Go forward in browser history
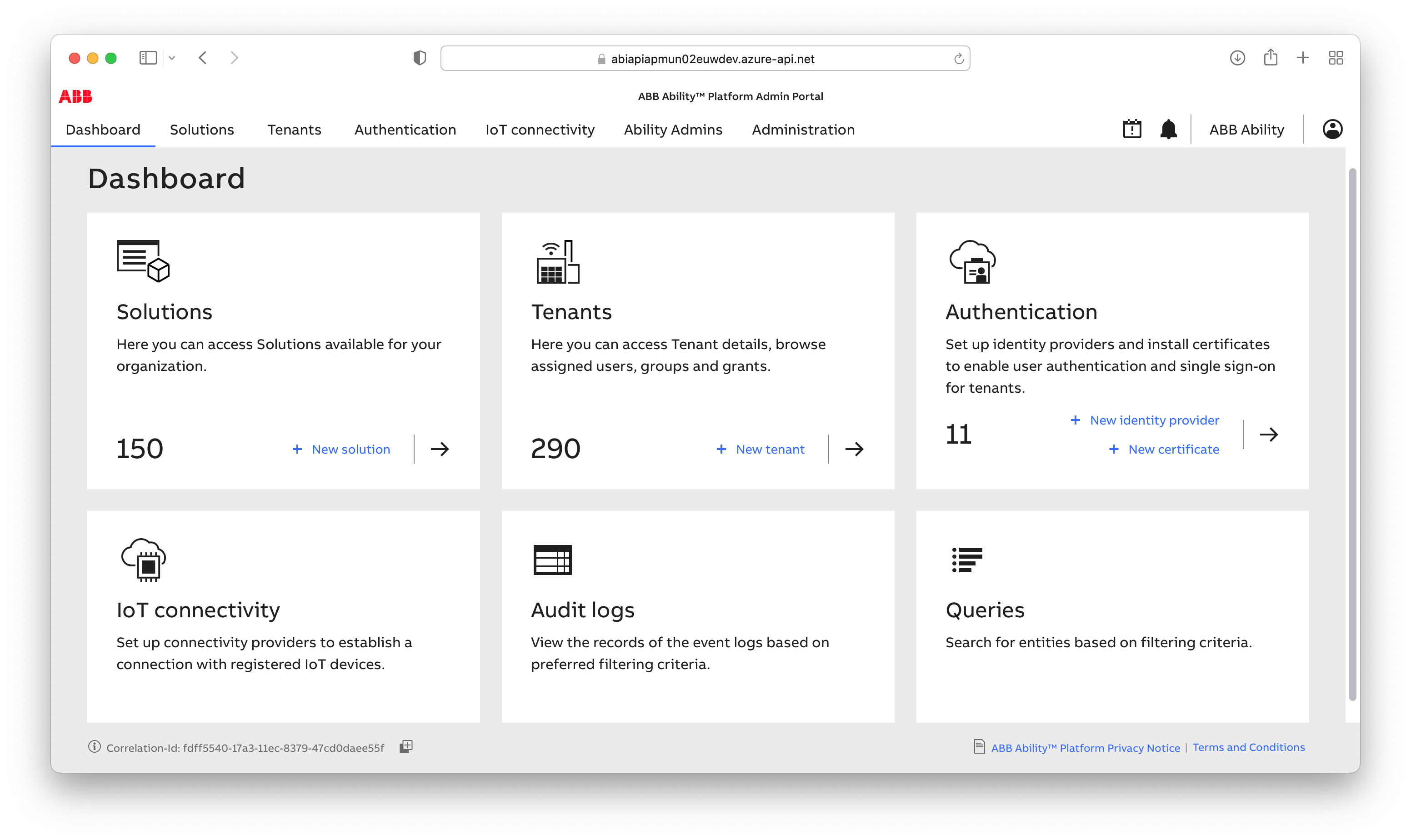 click(x=234, y=58)
